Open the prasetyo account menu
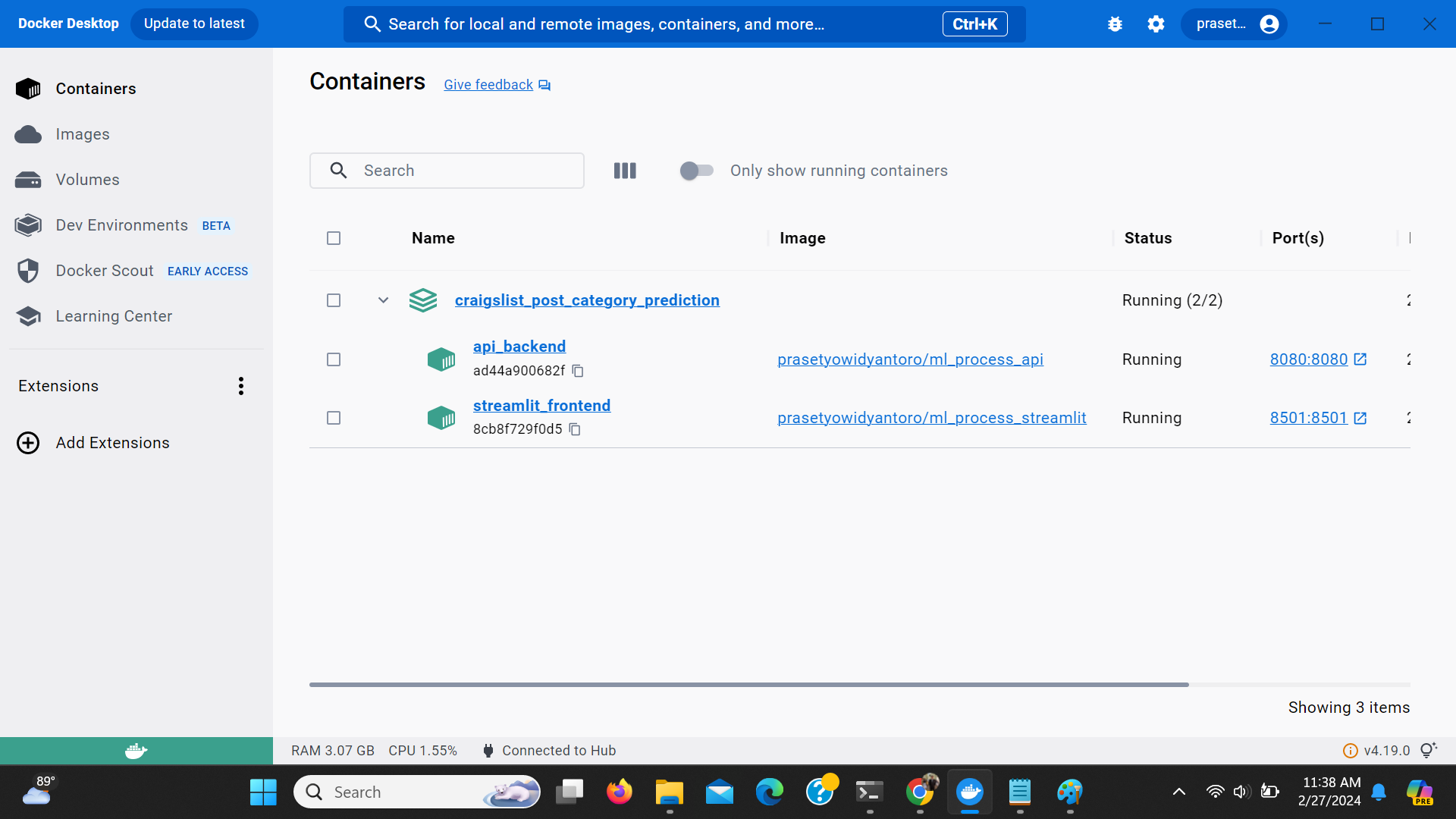 [x=1235, y=24]
